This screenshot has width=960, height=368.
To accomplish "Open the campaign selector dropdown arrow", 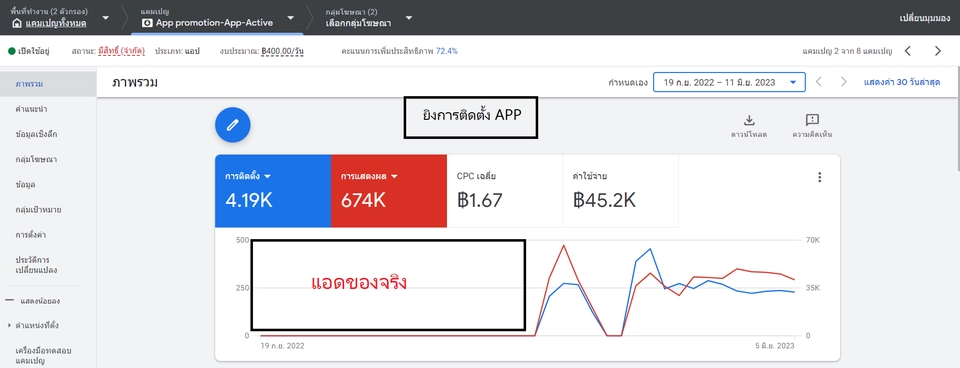I will [x=290, y=18].
